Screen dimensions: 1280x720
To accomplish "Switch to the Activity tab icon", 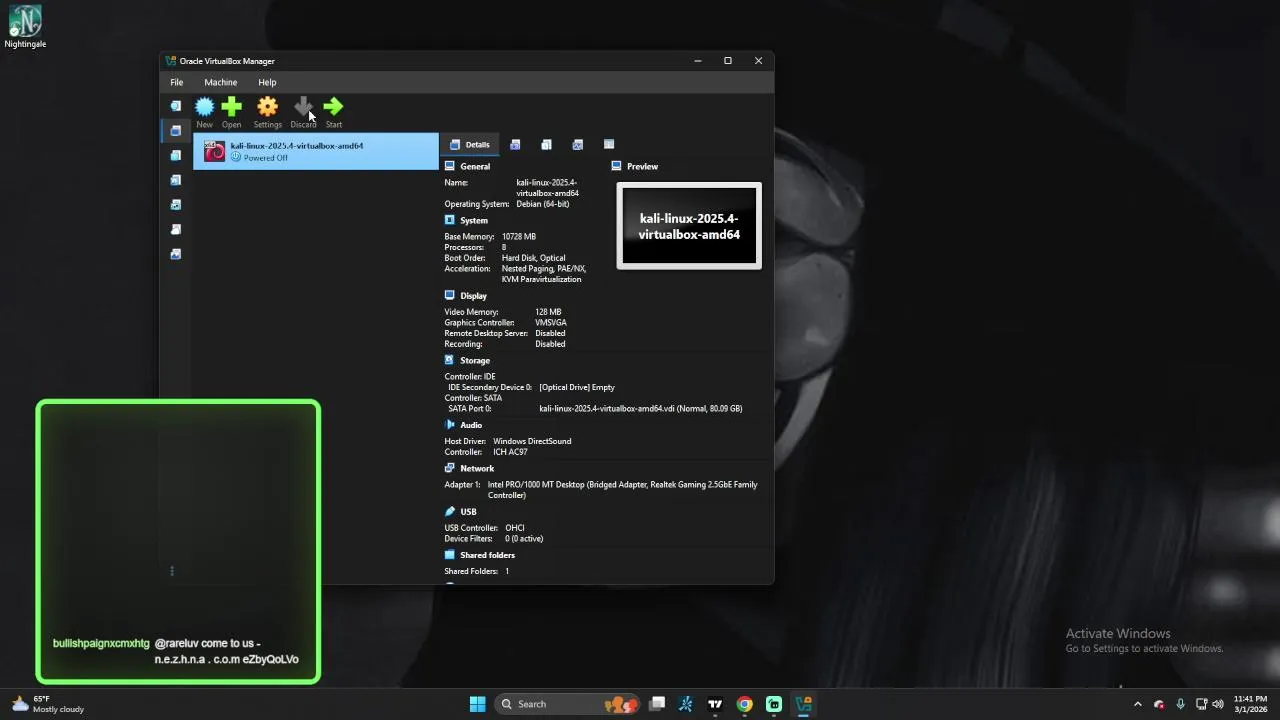I will pos(577,145).
